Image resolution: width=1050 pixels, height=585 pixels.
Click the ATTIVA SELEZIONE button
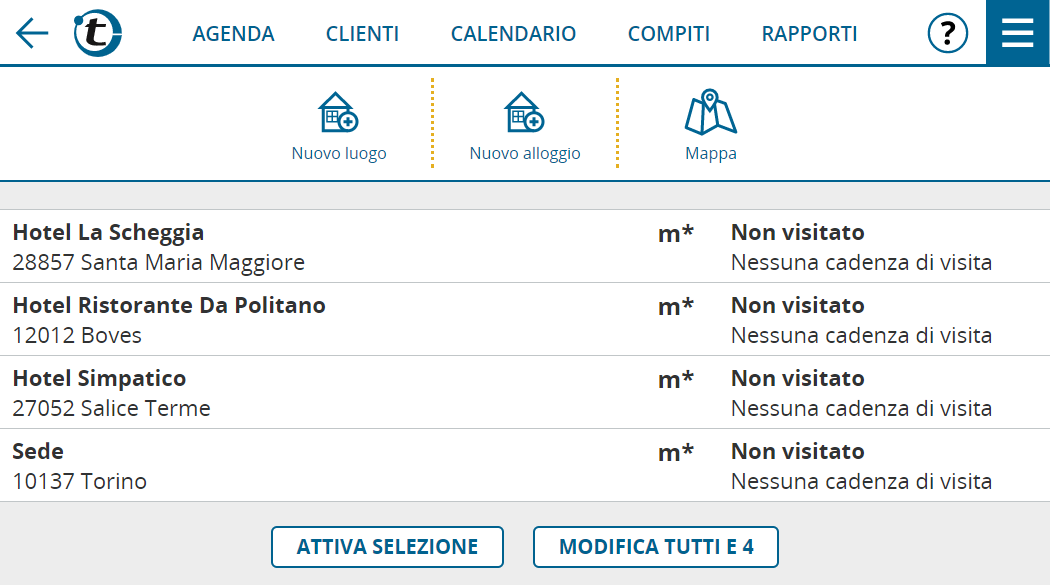point(387,547)
